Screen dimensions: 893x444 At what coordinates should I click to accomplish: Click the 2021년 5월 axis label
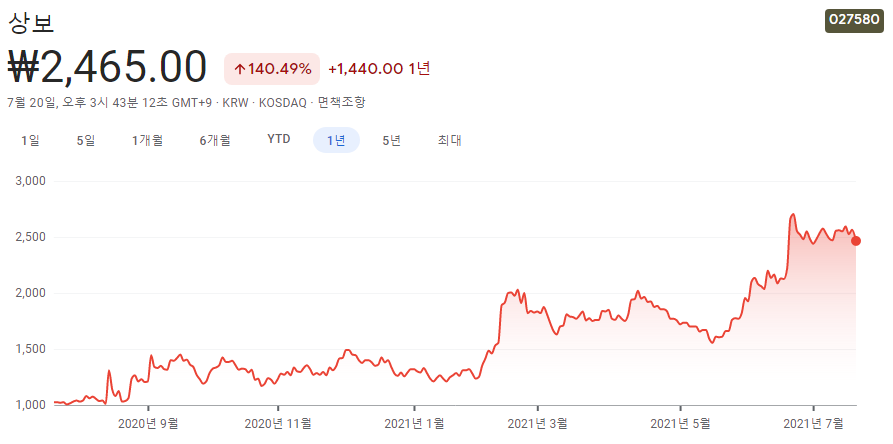pyautogui.click(x=680, y=424)
